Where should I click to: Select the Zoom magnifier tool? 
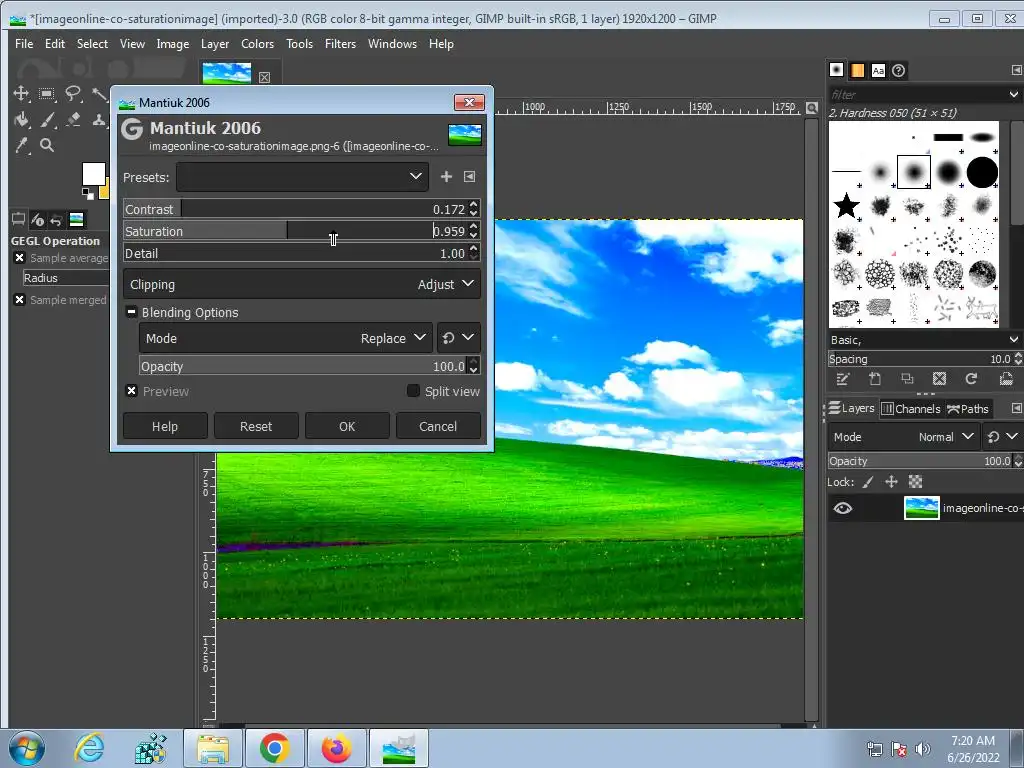point(47,145)
